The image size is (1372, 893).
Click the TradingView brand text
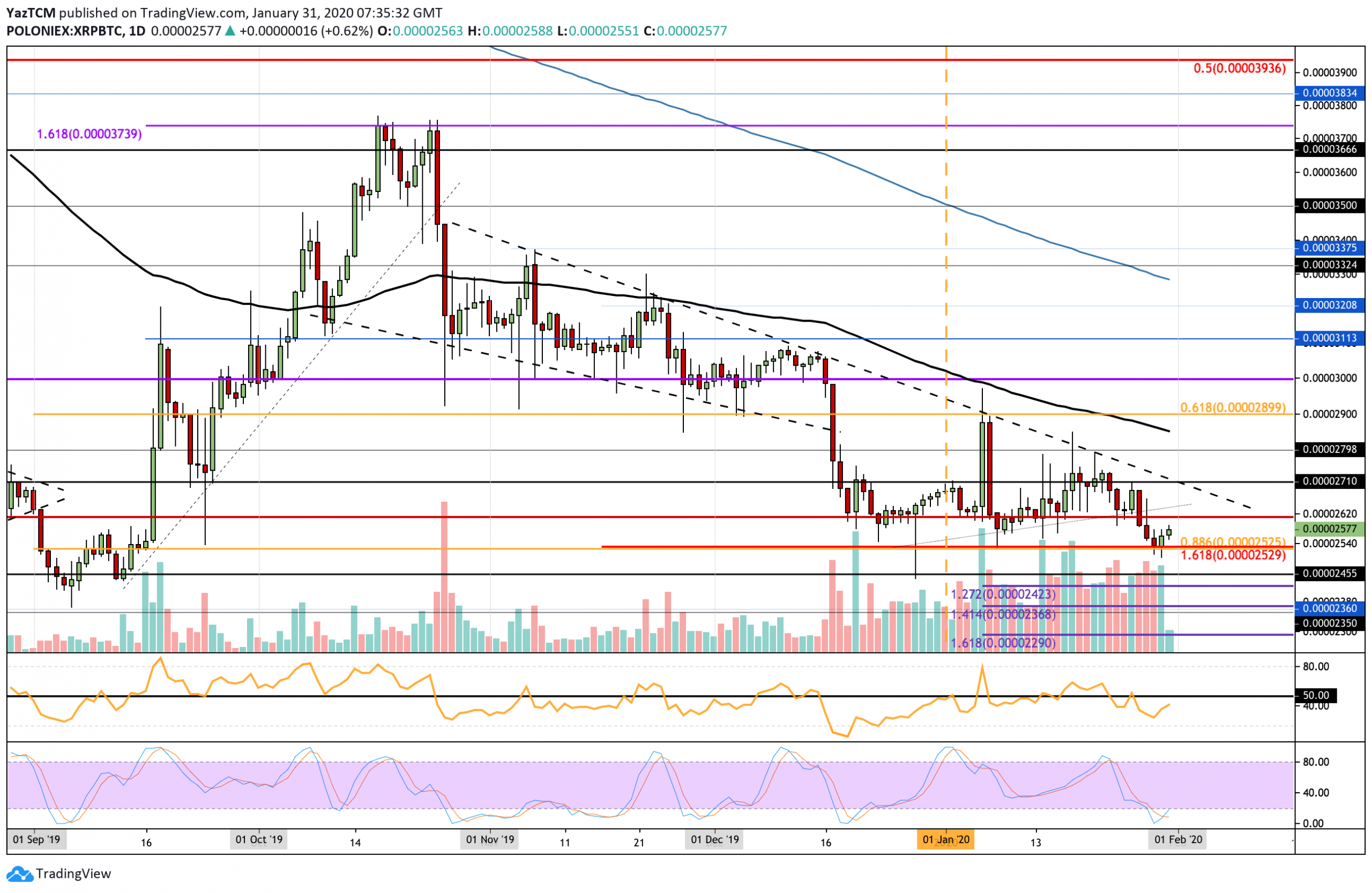click(73, 874)
